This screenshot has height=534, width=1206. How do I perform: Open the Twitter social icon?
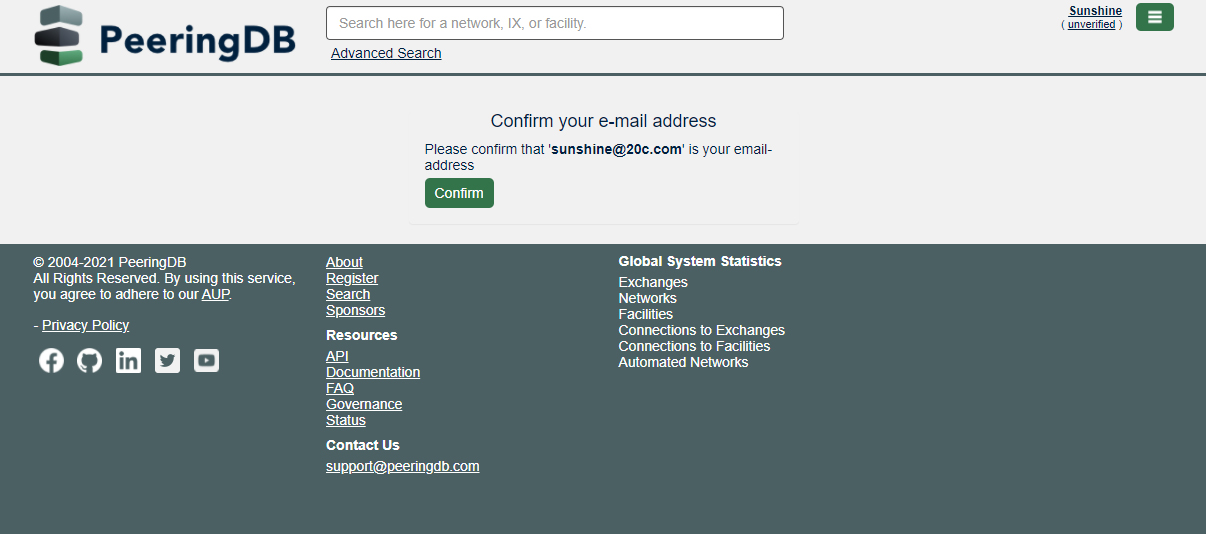pos(168,361)
